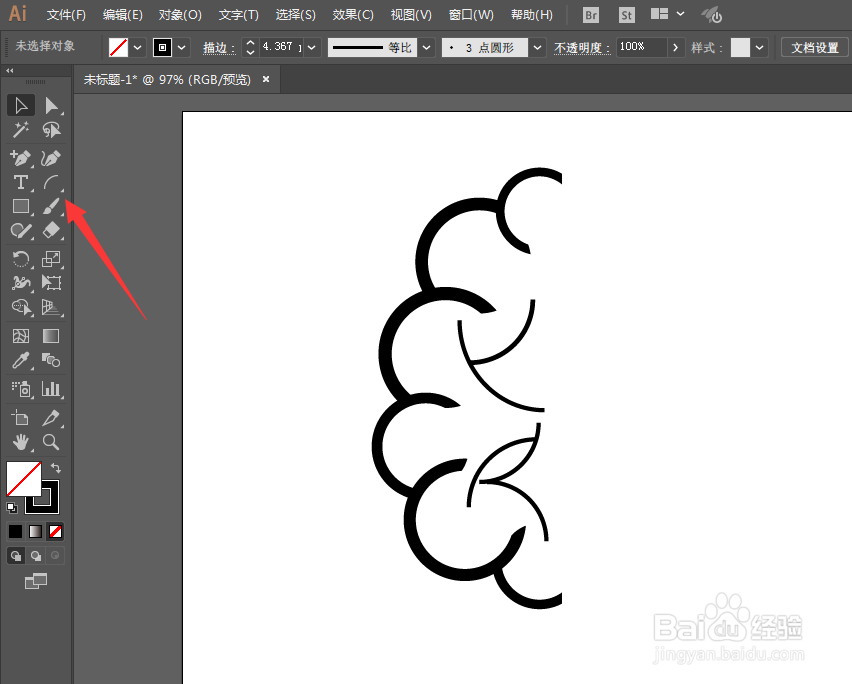Select the Eraser tool
Viewport: 852px width, 684px height.
click(x=52, y=230)
